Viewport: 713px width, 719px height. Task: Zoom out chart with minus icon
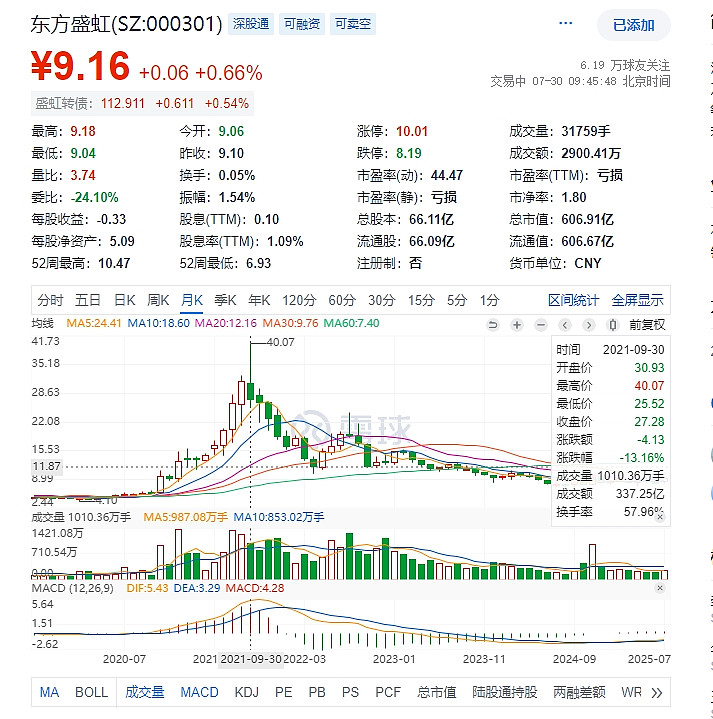point(541,325)
